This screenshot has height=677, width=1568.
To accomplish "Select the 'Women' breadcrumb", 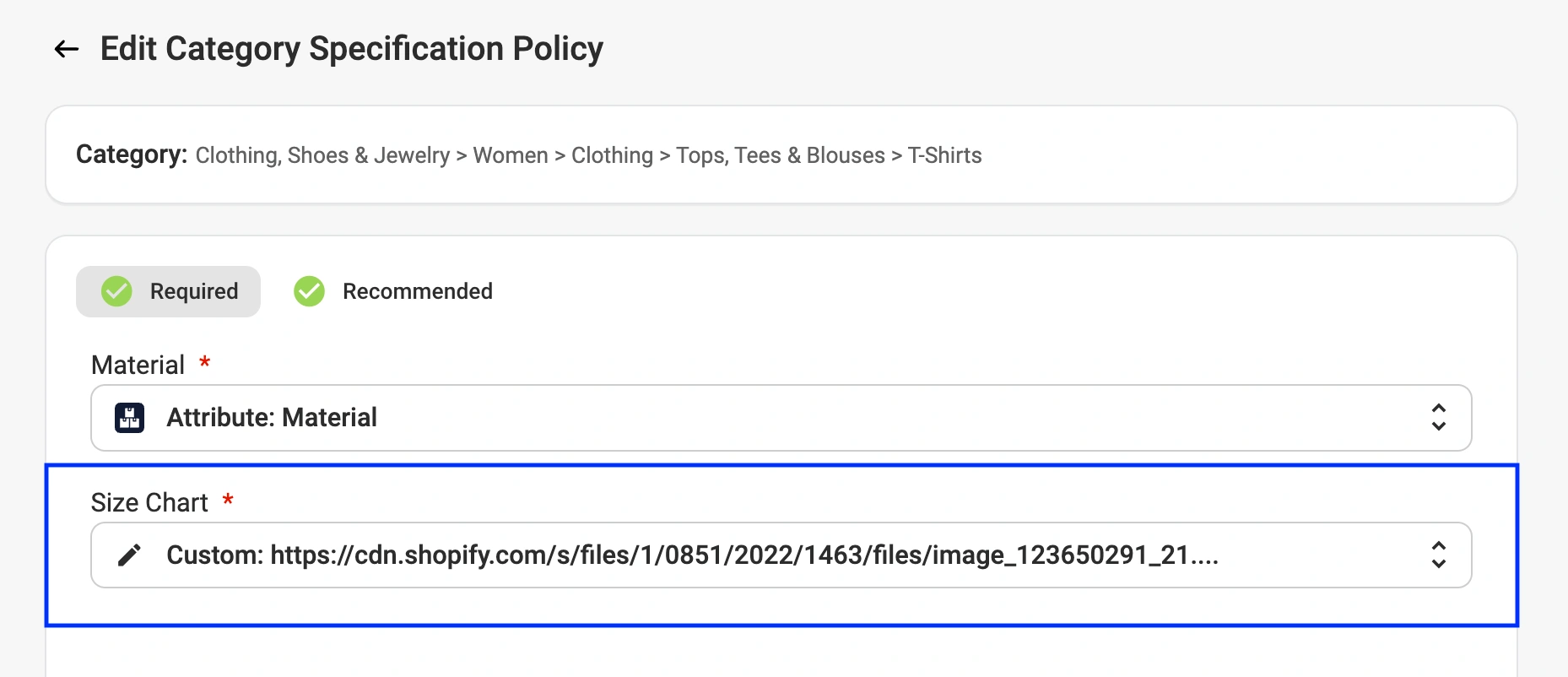I will pyautogui.click(x=511, y=155).
